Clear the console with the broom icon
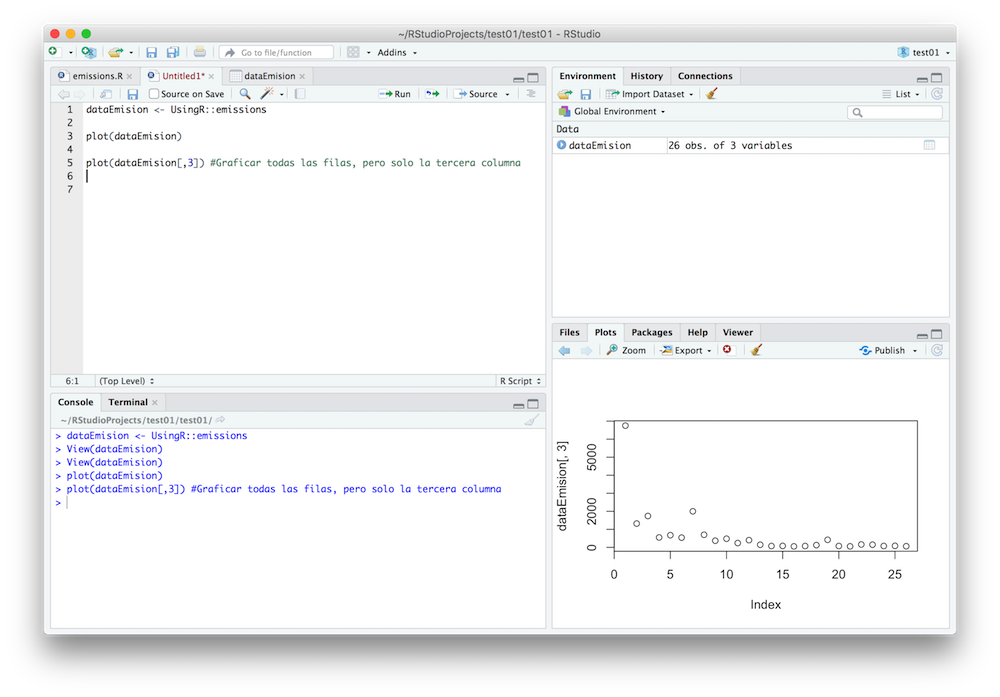This screenshot has height=697, width=1000. [x=533, y=420]
